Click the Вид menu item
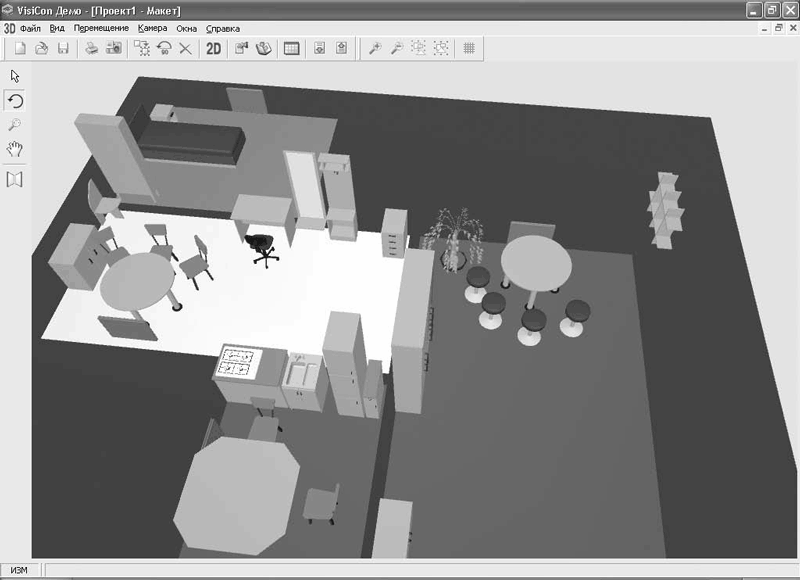Viewport: 800px width, 580px height. pyautogui.click(x=57, y=29)
